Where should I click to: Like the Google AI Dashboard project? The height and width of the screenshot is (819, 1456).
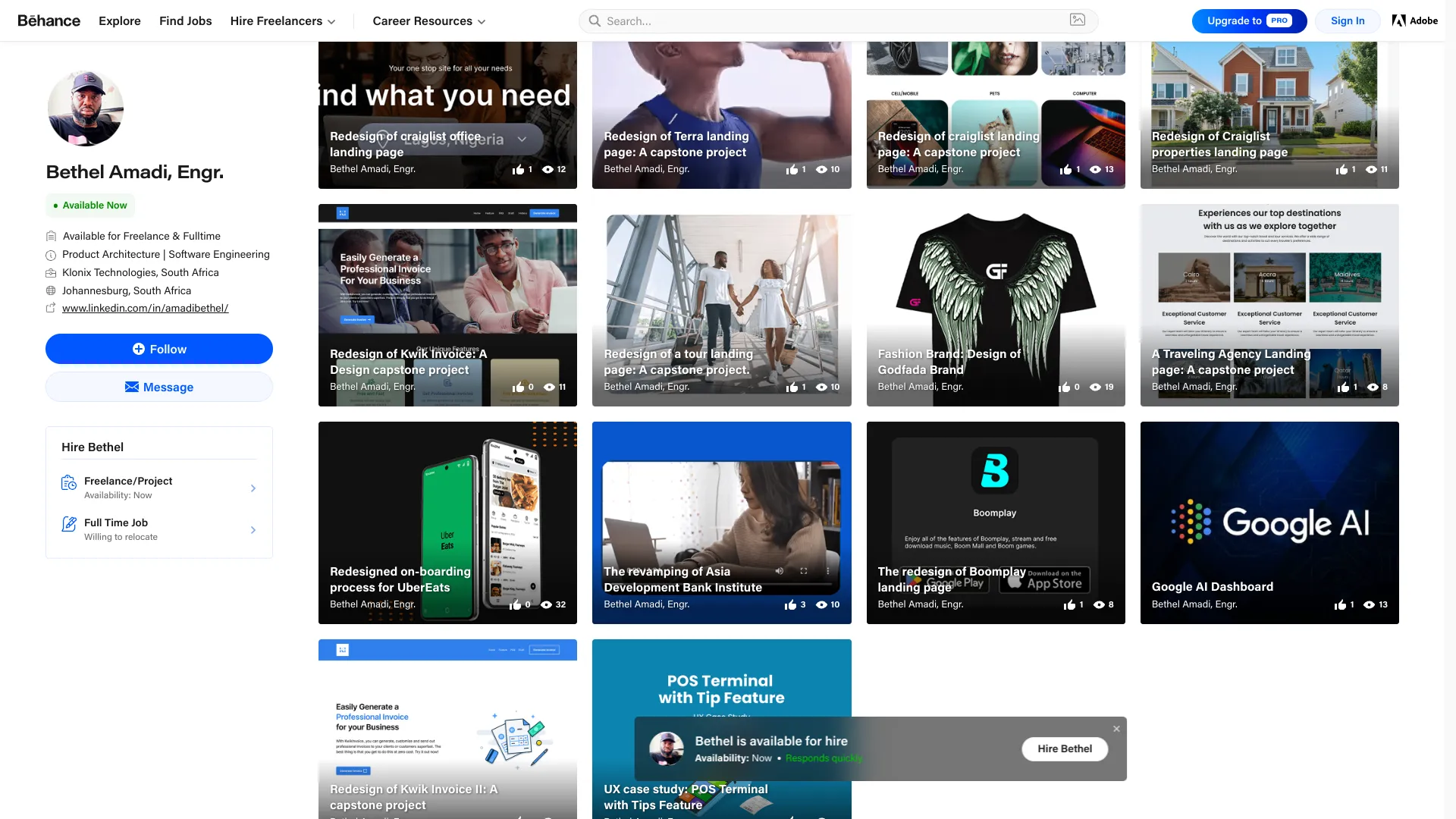[x=1340, y=605]
